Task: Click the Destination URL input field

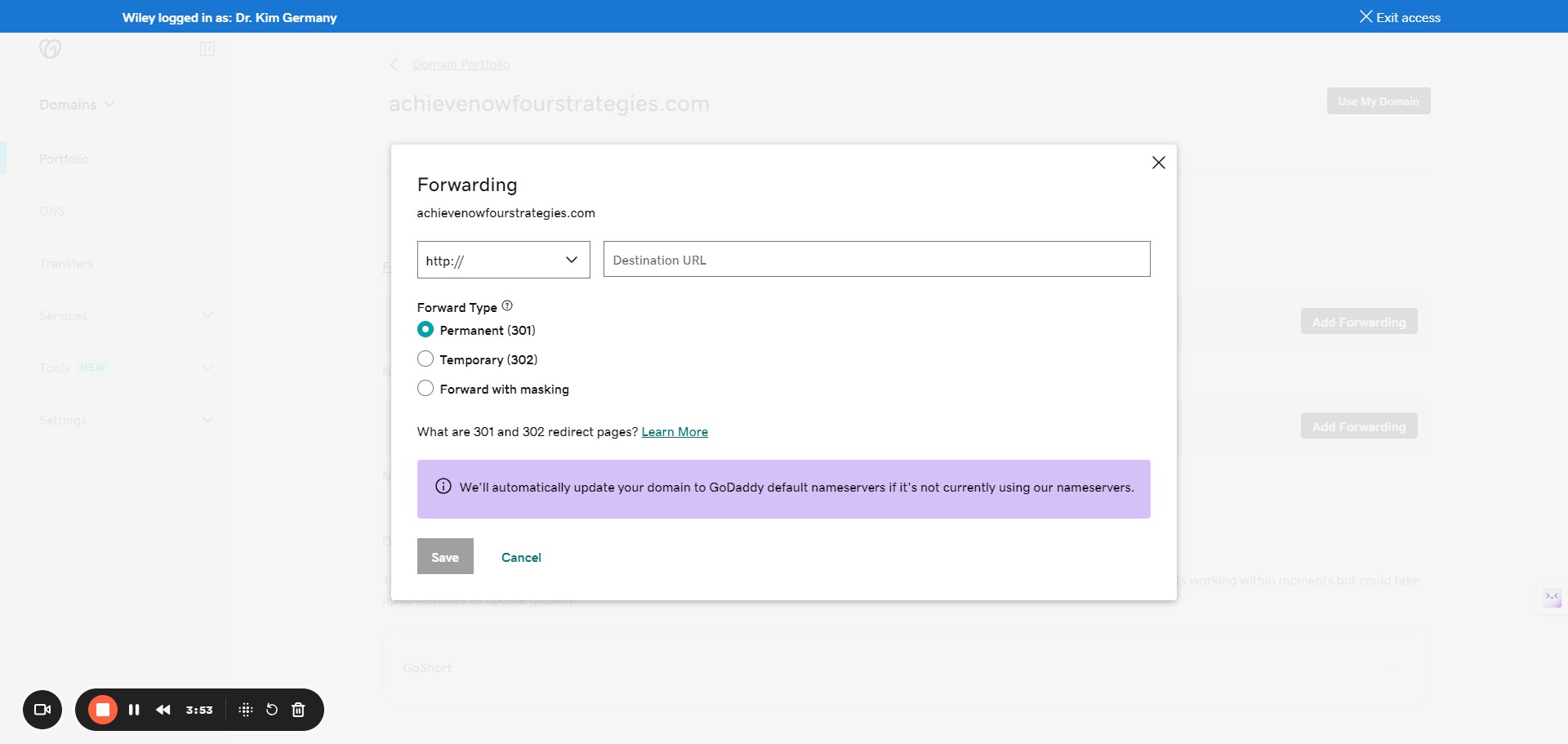Action: pos(876,259)
